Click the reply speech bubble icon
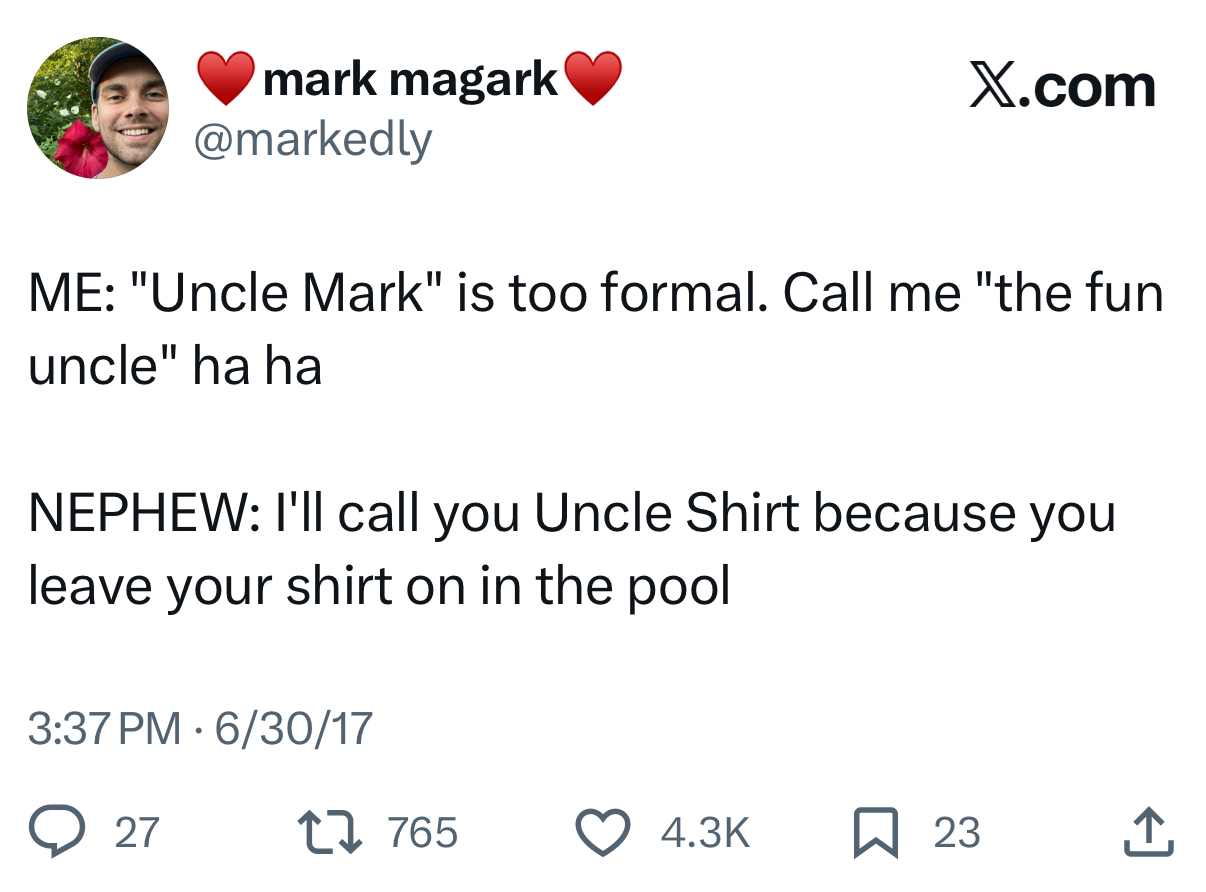 tap(58, 833)
